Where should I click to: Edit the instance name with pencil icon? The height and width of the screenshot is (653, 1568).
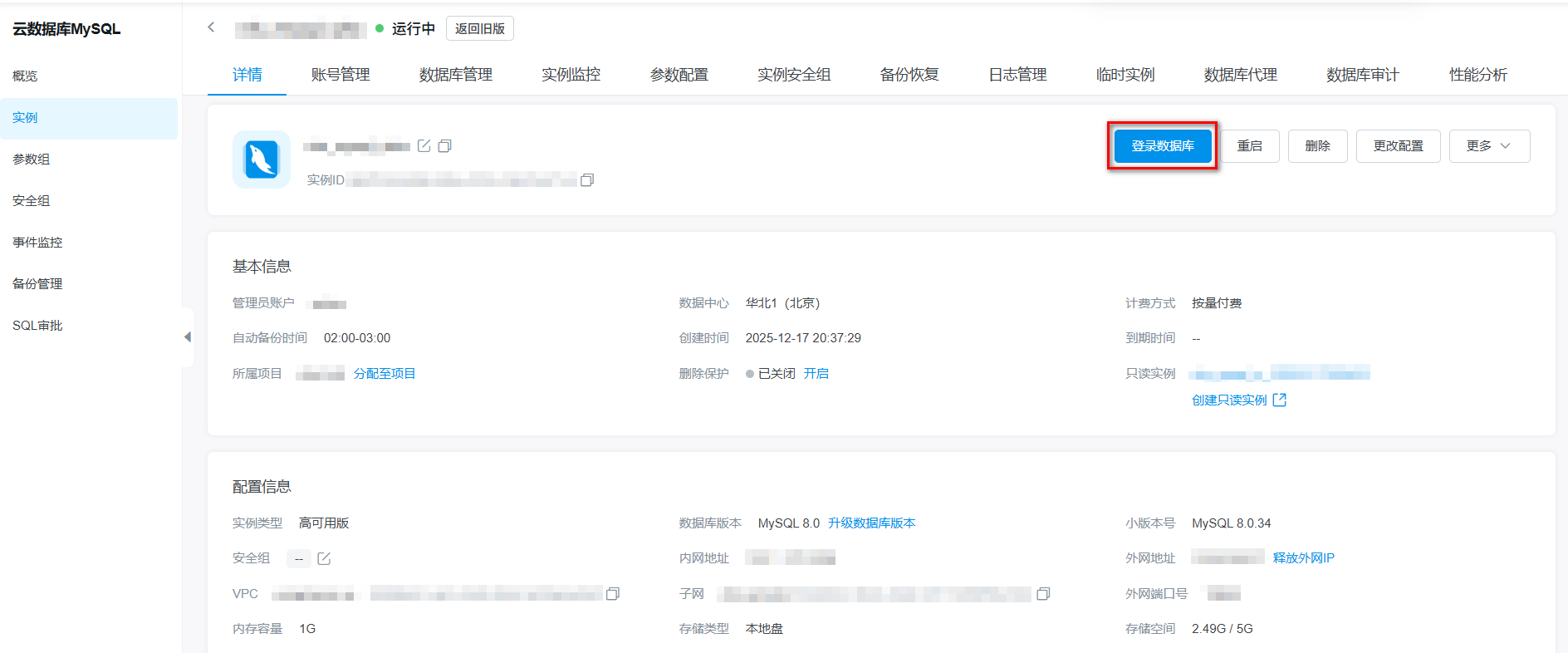[x=424, y=146]
